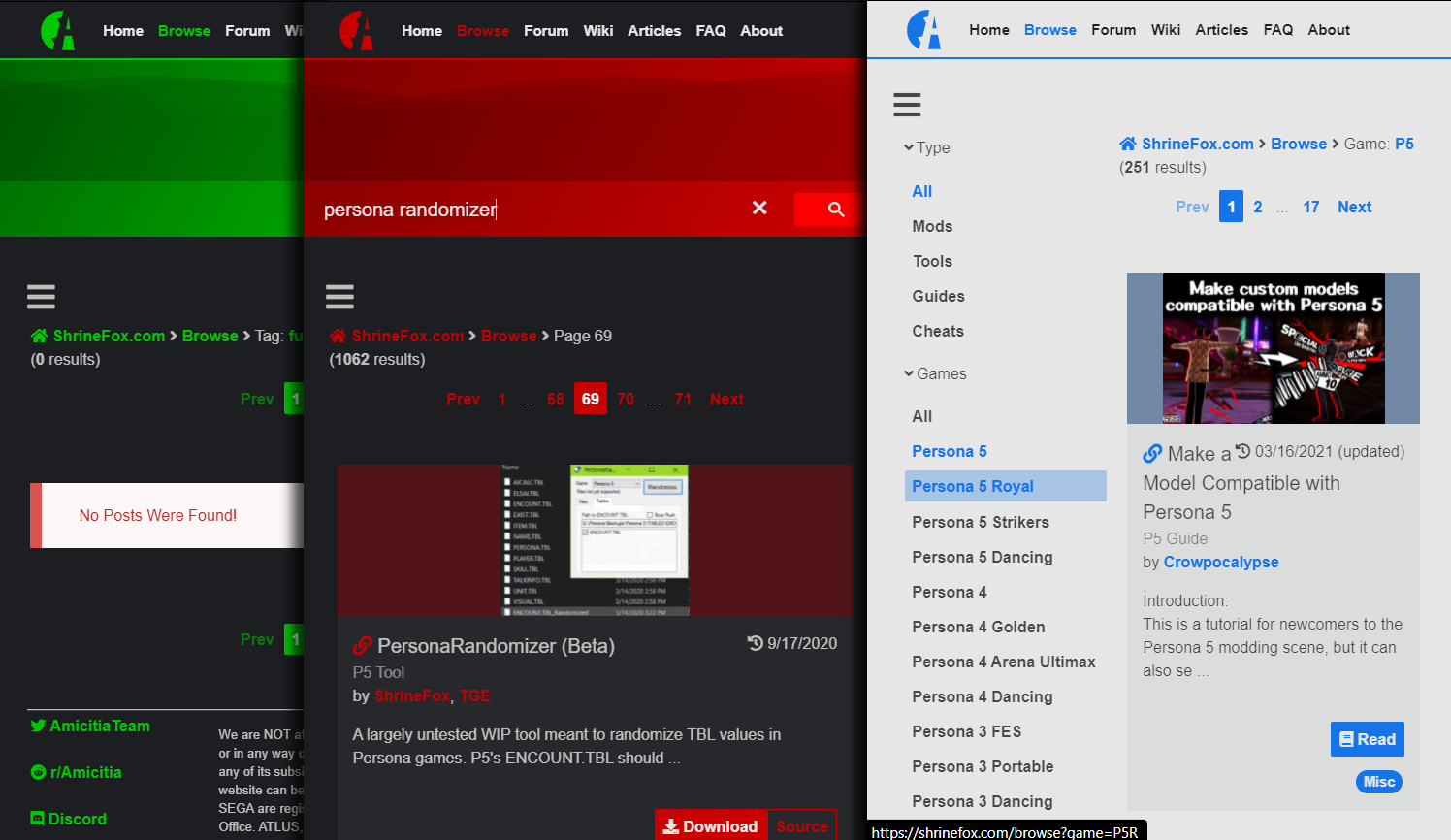1451x840 pixels.
Task: Click Forum in the green window navbar
Action: pos(247,30)
